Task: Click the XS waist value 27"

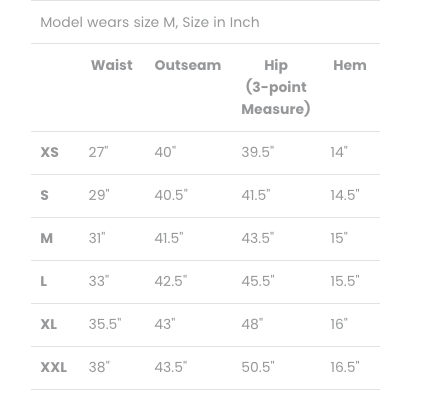Action: [98, 152]
